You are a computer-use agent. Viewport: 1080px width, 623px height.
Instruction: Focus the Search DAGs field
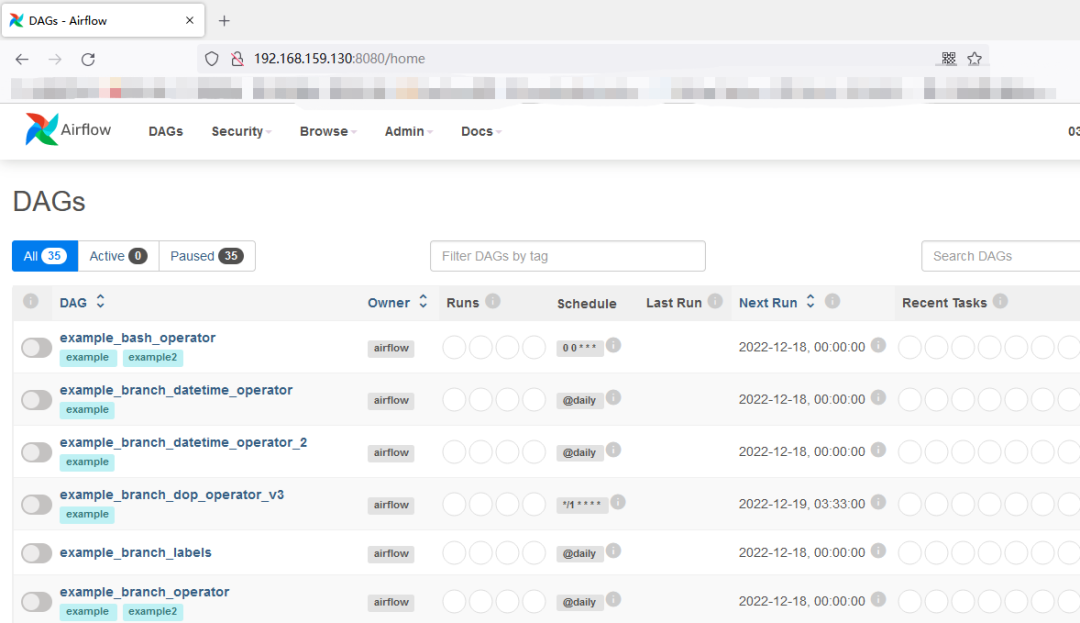point(1001,256)
